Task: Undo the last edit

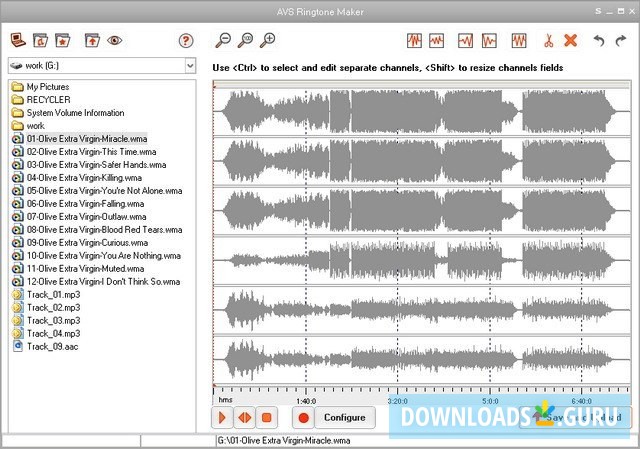Action: click(x=599, y=40)
